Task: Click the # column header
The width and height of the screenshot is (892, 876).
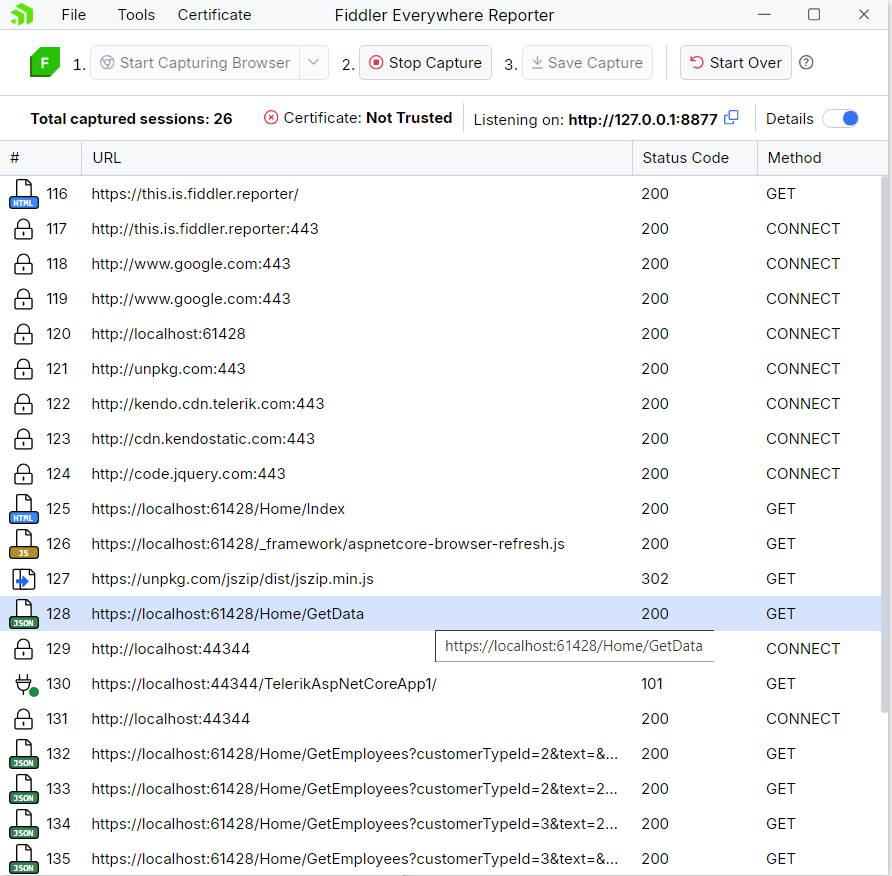Action: pos(40,158)
